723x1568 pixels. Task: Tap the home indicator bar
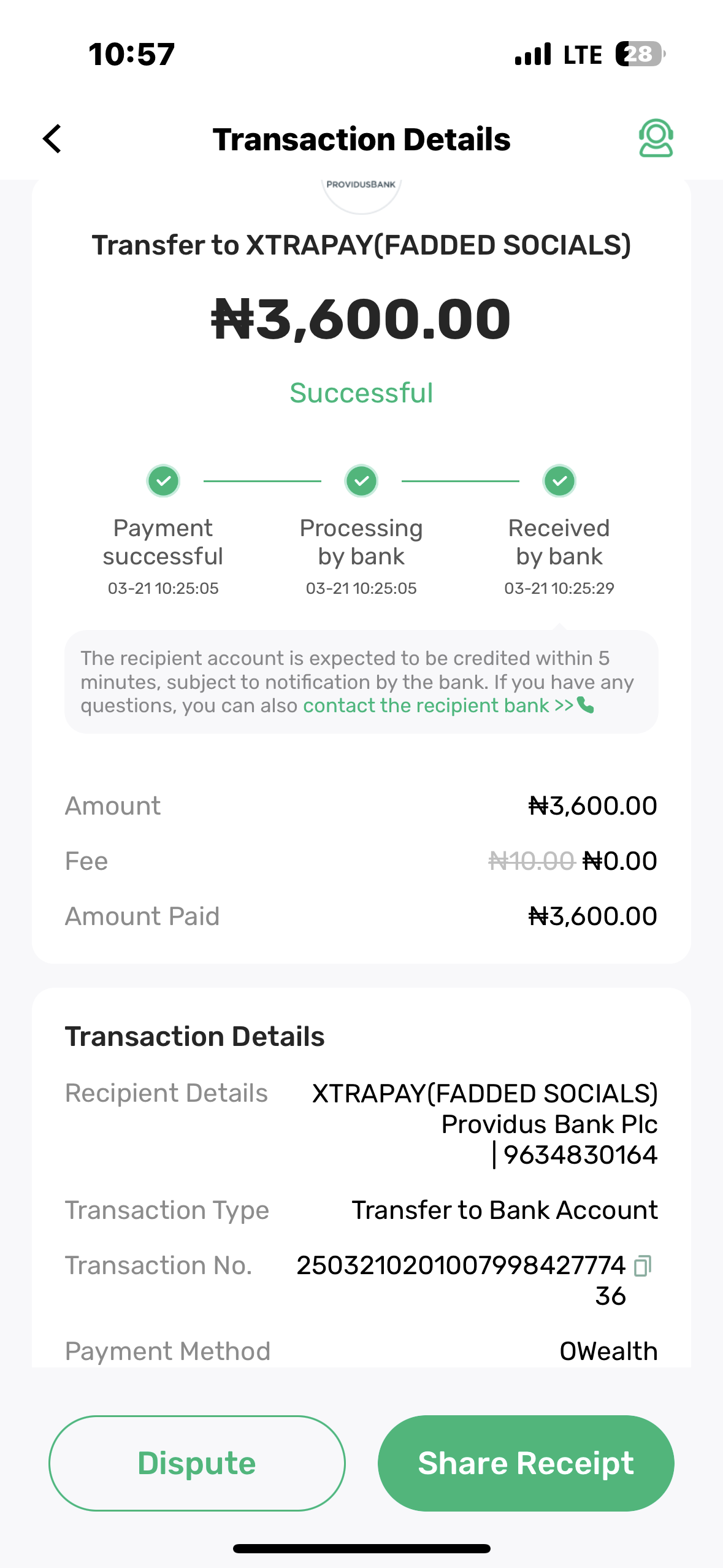pos(361,1548)
